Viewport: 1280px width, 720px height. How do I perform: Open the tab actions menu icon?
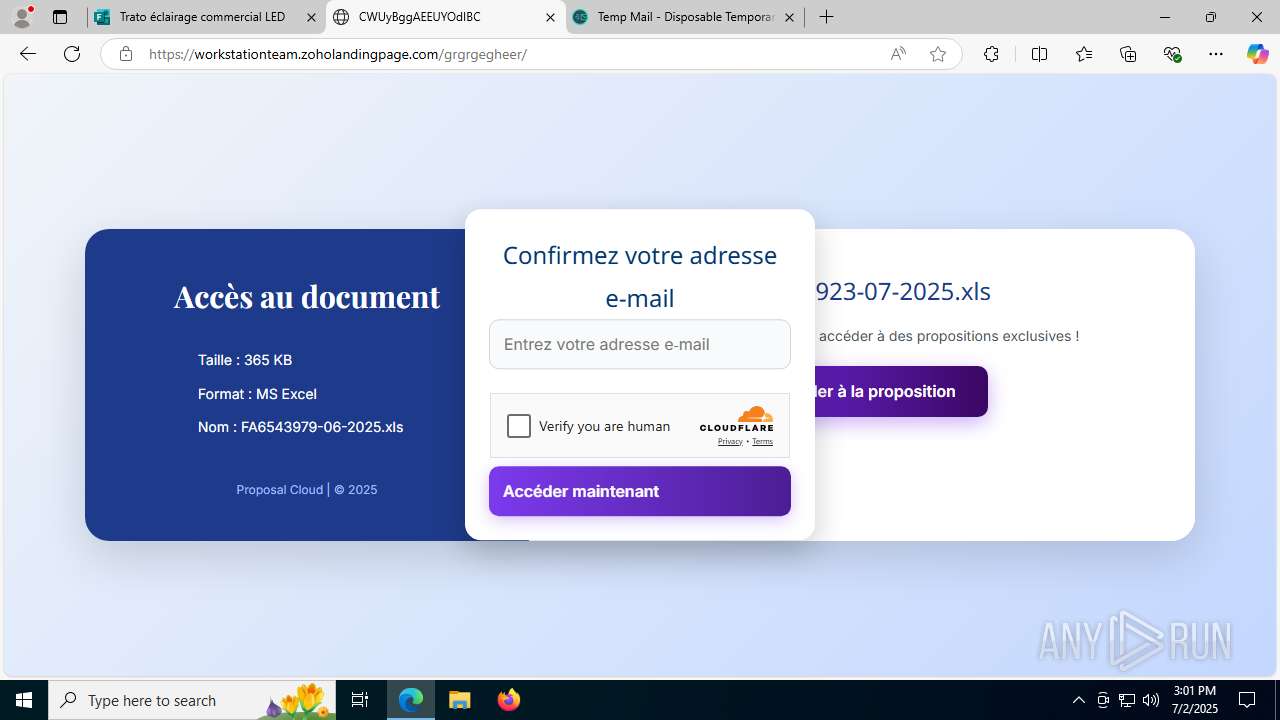(60, 17)
